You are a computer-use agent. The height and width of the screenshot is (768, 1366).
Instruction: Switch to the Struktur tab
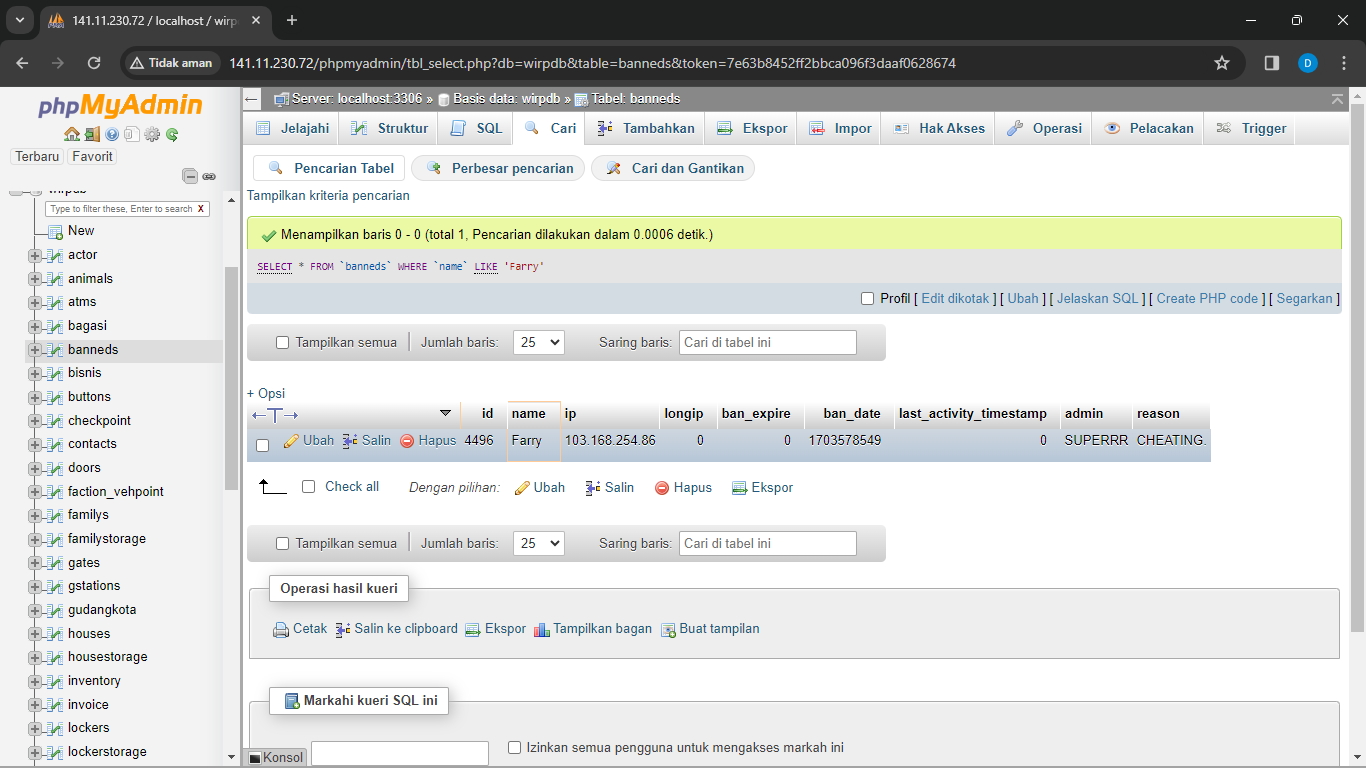391,128
